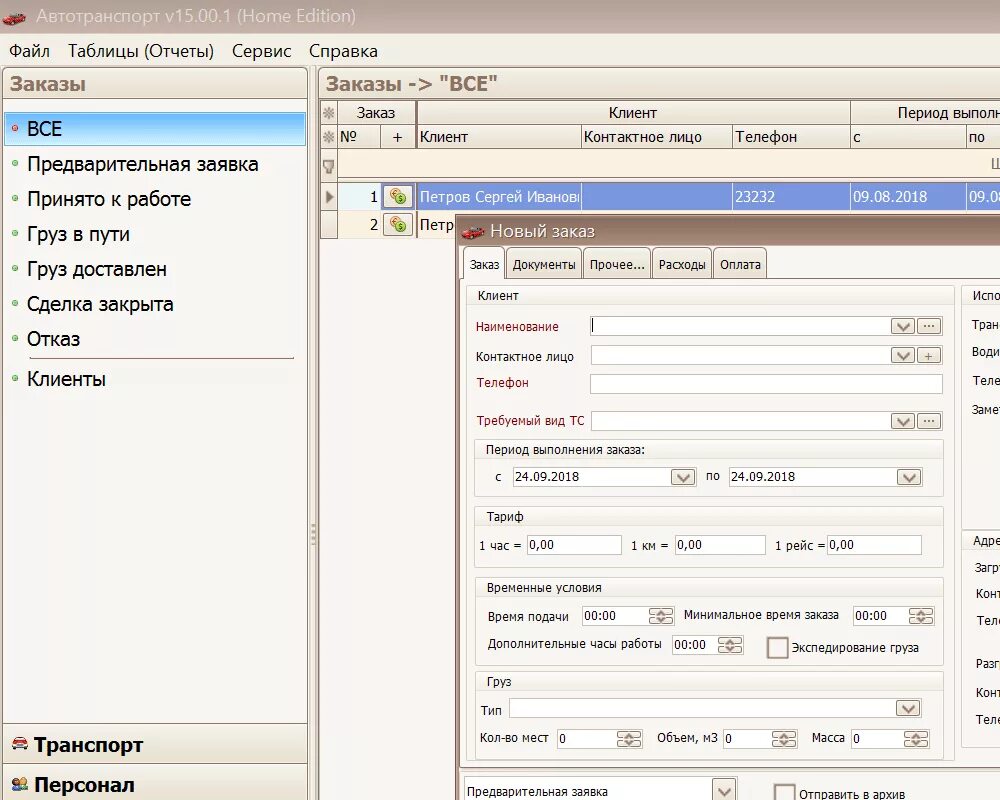Viewport: 1000px width, 800px height.
Task: Click the row 1 arrow indicator
Action: tap(329, 196)
